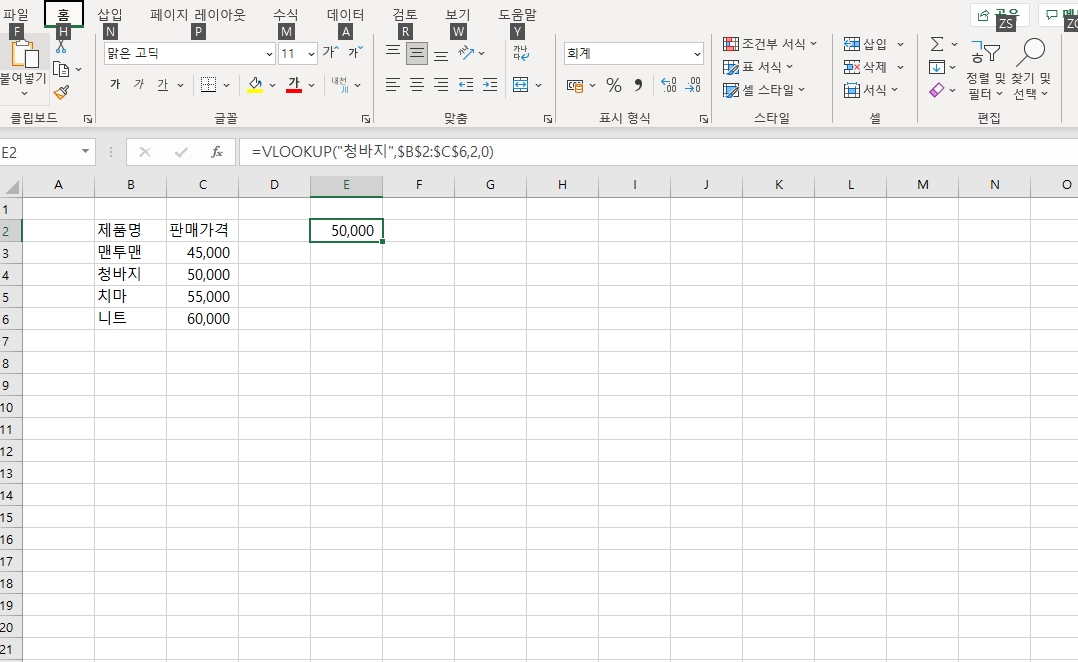This screenshot has width=1078, height=662.
Task: Open 셀 스타일 menu
Action: 764,90
